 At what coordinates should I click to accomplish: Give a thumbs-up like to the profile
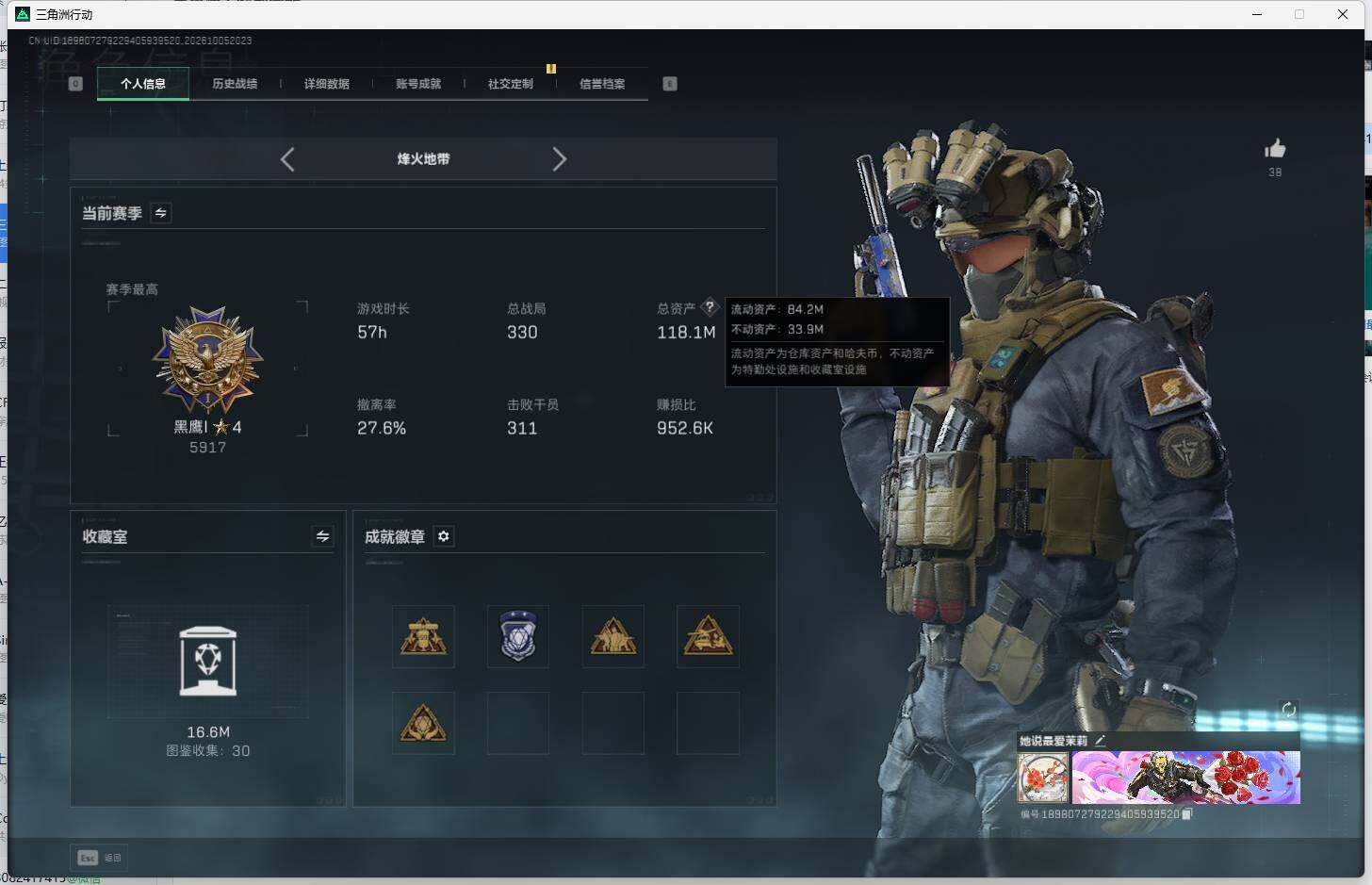(x=1275, y=149)
